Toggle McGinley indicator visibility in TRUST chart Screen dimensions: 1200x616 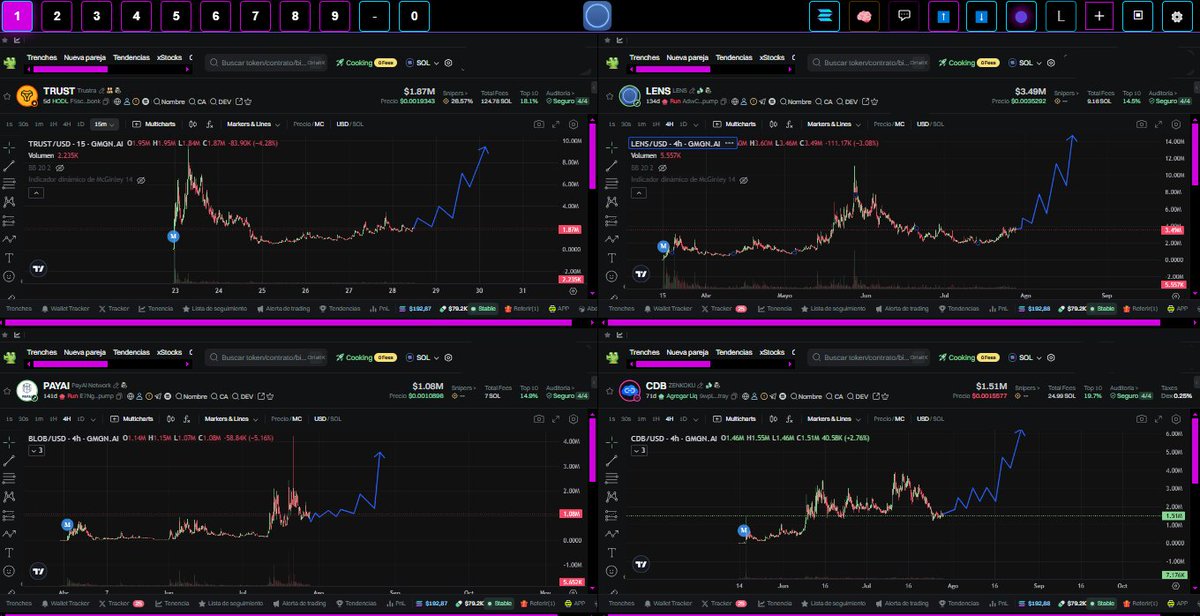click(x=141, y=179)
